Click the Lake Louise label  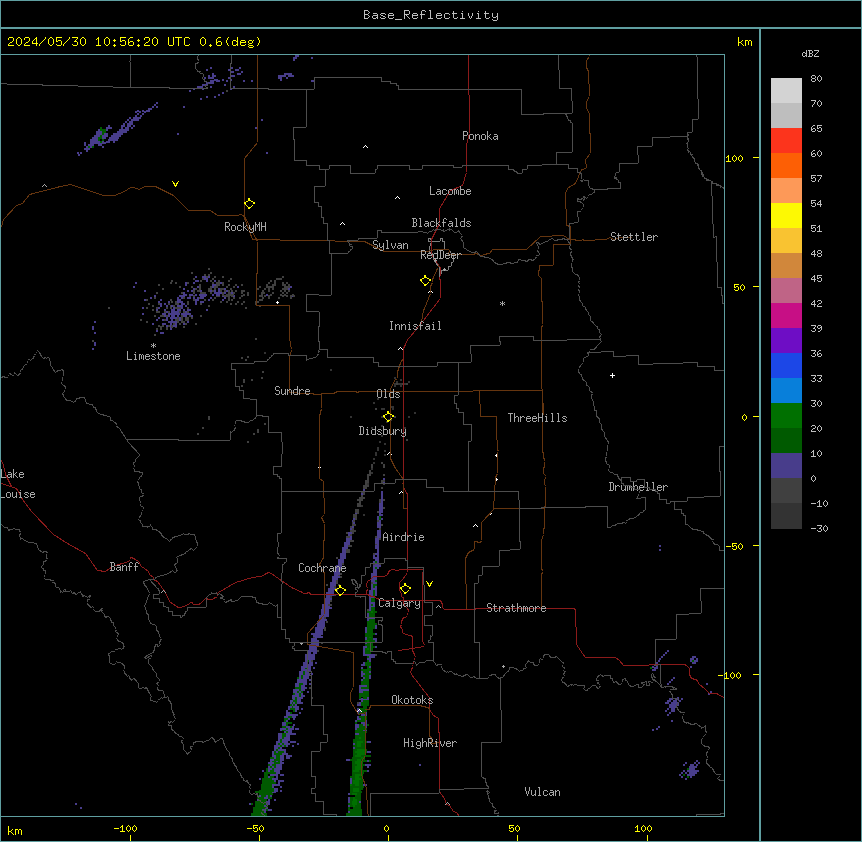18,484
